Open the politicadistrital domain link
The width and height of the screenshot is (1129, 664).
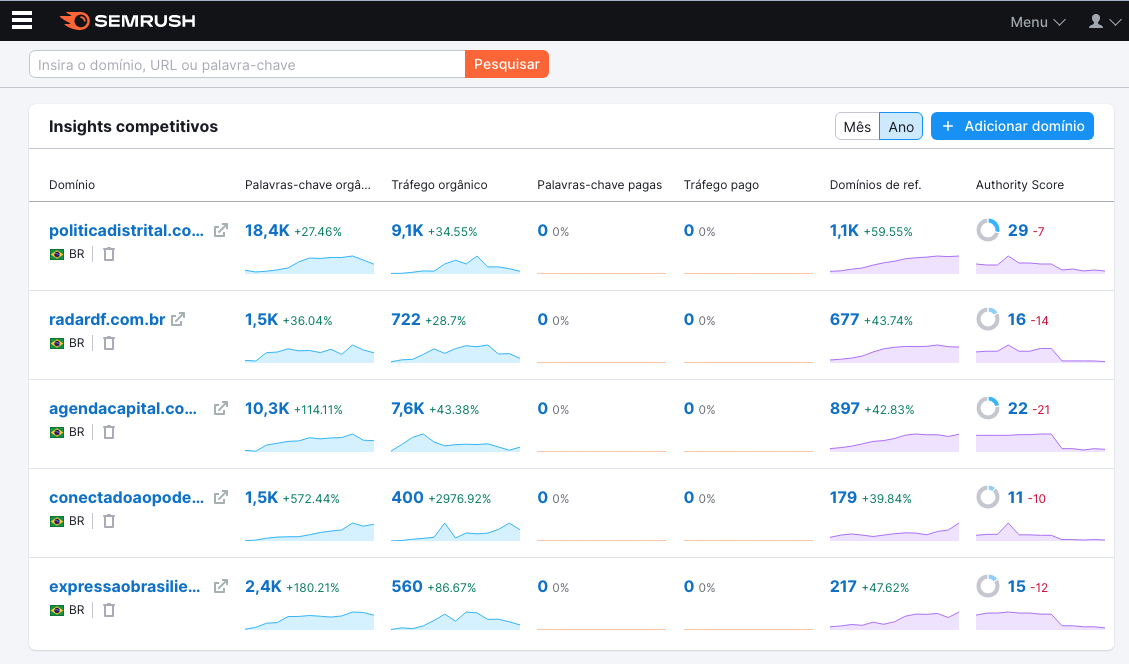(x=126, y=230)
